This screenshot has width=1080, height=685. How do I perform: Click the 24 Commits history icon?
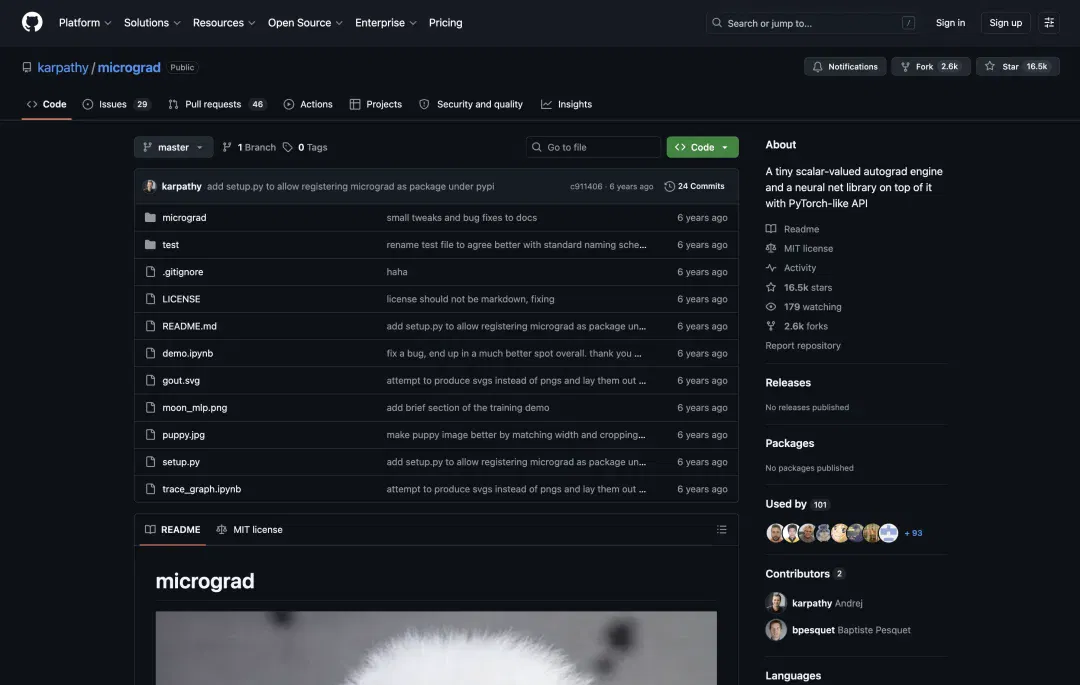point(669,187)
